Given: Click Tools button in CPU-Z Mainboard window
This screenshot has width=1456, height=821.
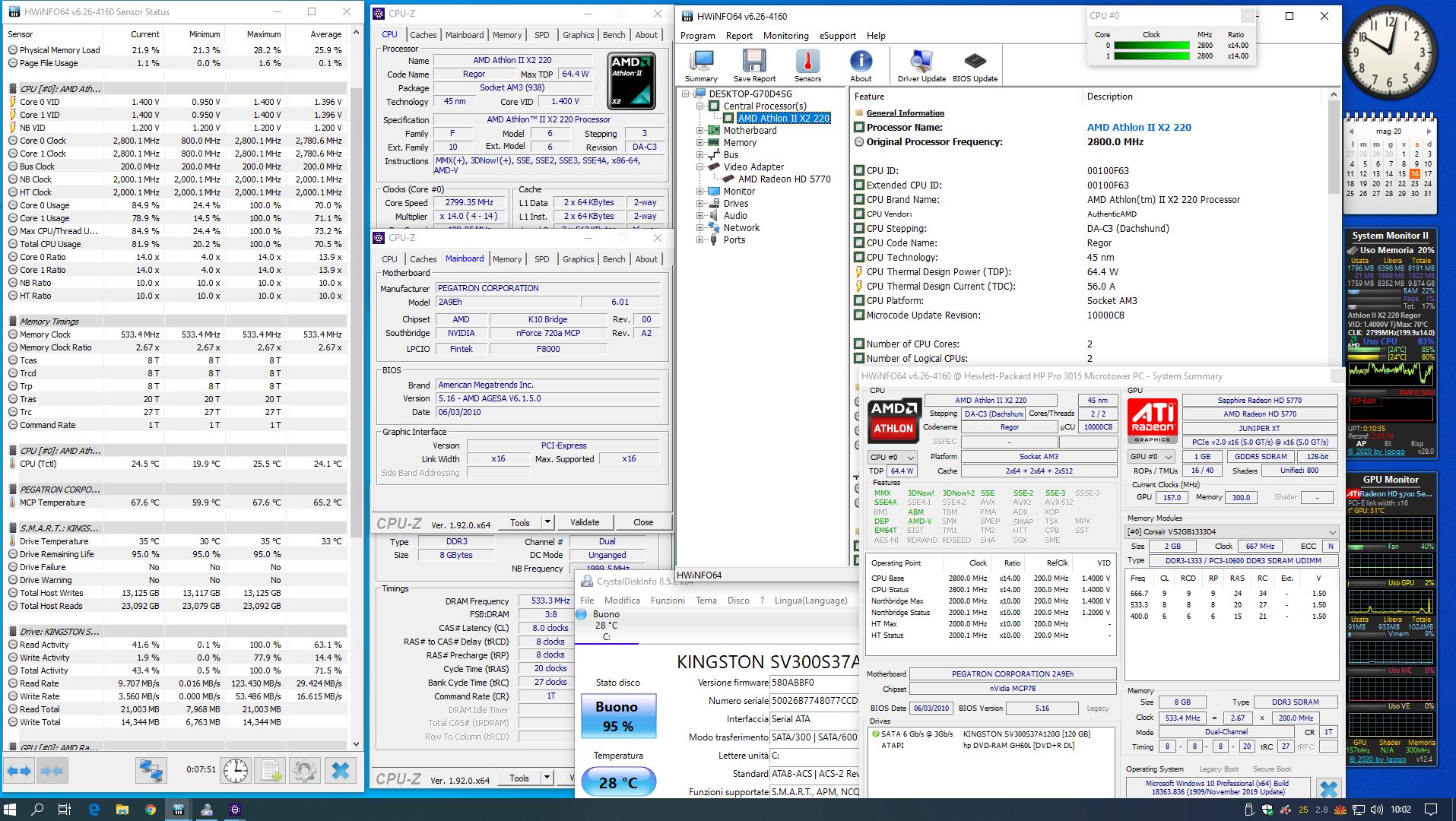Looking at the screenshot, I should coord(520,522).
